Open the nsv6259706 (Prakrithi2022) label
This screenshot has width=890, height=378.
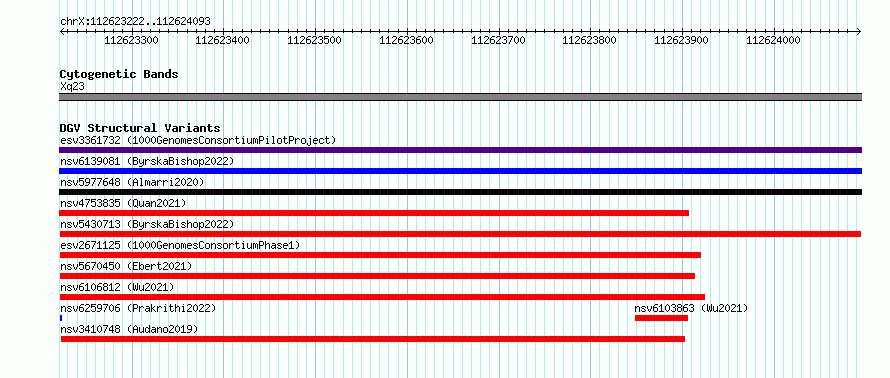[138, 308]
